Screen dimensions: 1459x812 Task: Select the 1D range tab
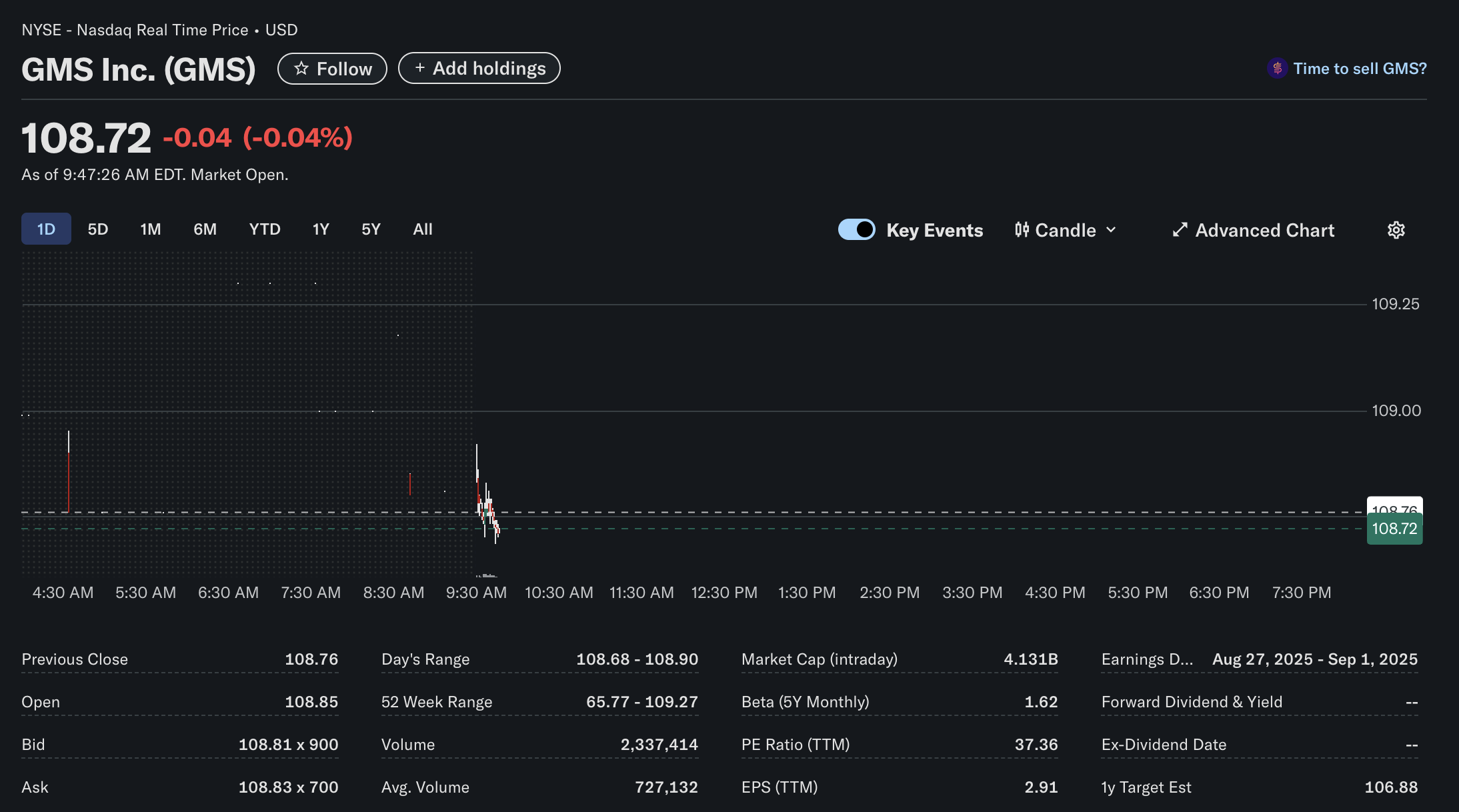point(46,229)
